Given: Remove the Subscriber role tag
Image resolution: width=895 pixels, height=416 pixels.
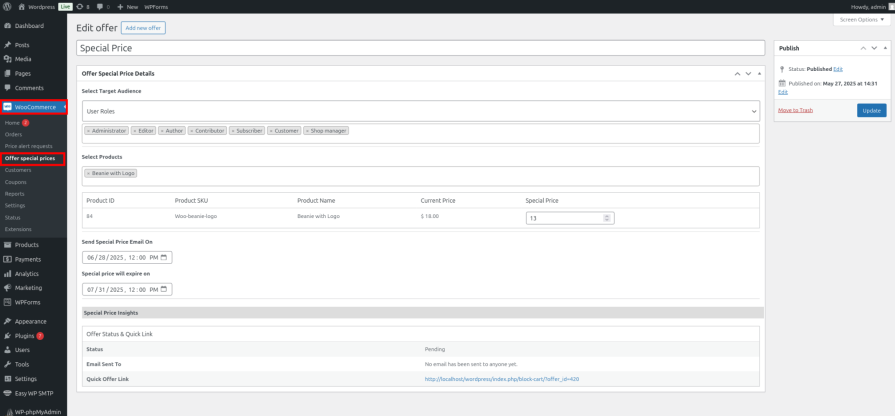Looking at the screenshot, I should point(233,130).
